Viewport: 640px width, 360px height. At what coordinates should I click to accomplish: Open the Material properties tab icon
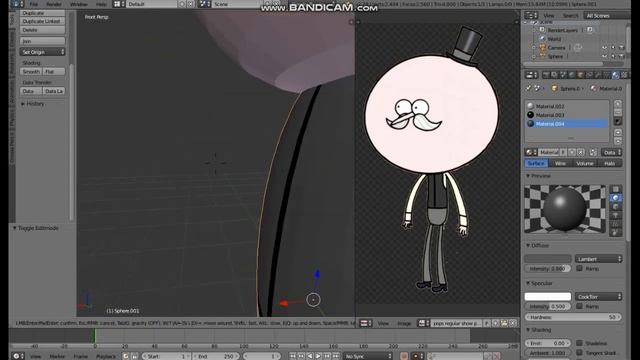[x=616, y=75]
